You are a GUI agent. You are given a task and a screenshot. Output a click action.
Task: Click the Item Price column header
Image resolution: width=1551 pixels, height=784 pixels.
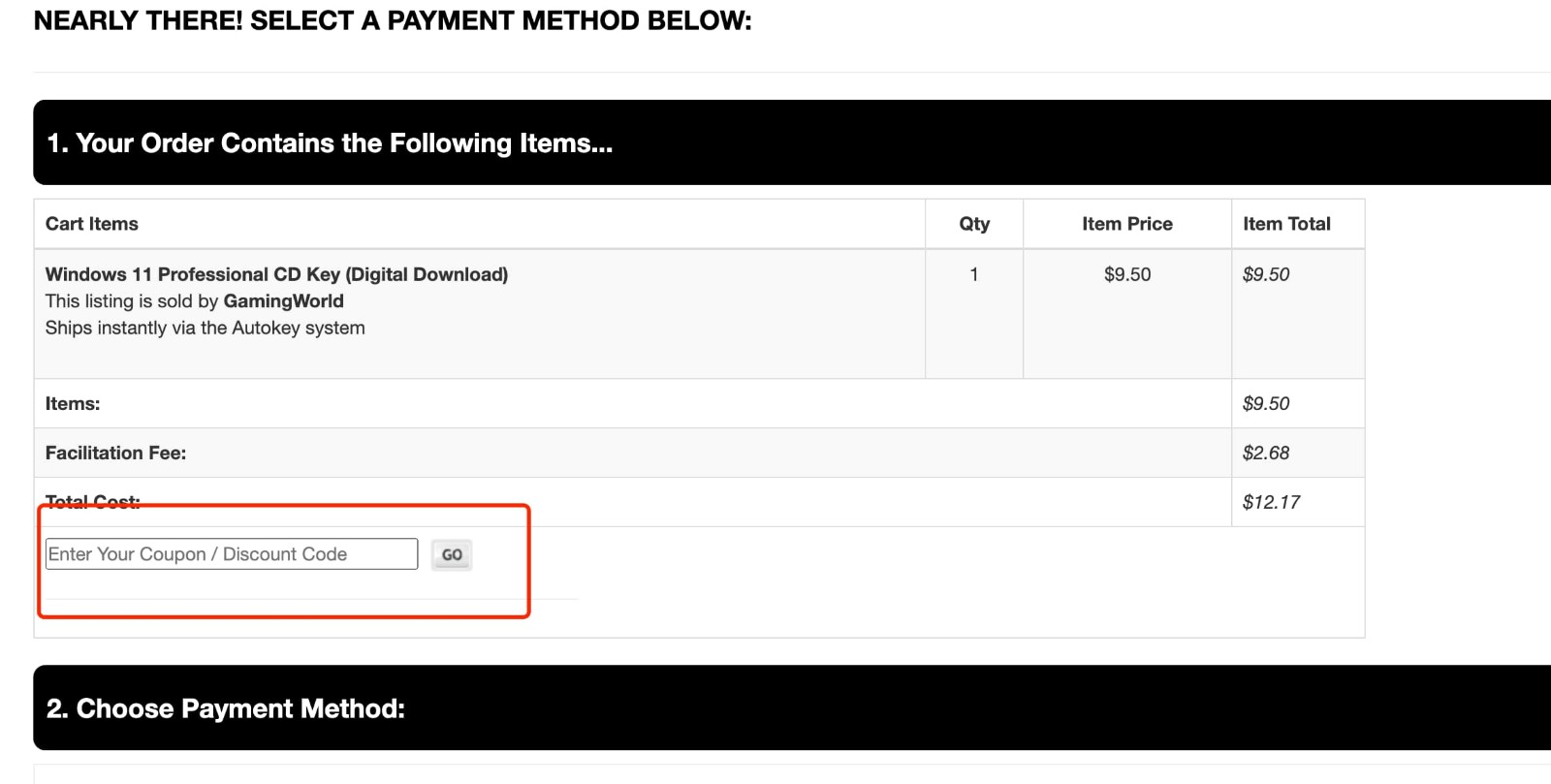click(1126, 223)
